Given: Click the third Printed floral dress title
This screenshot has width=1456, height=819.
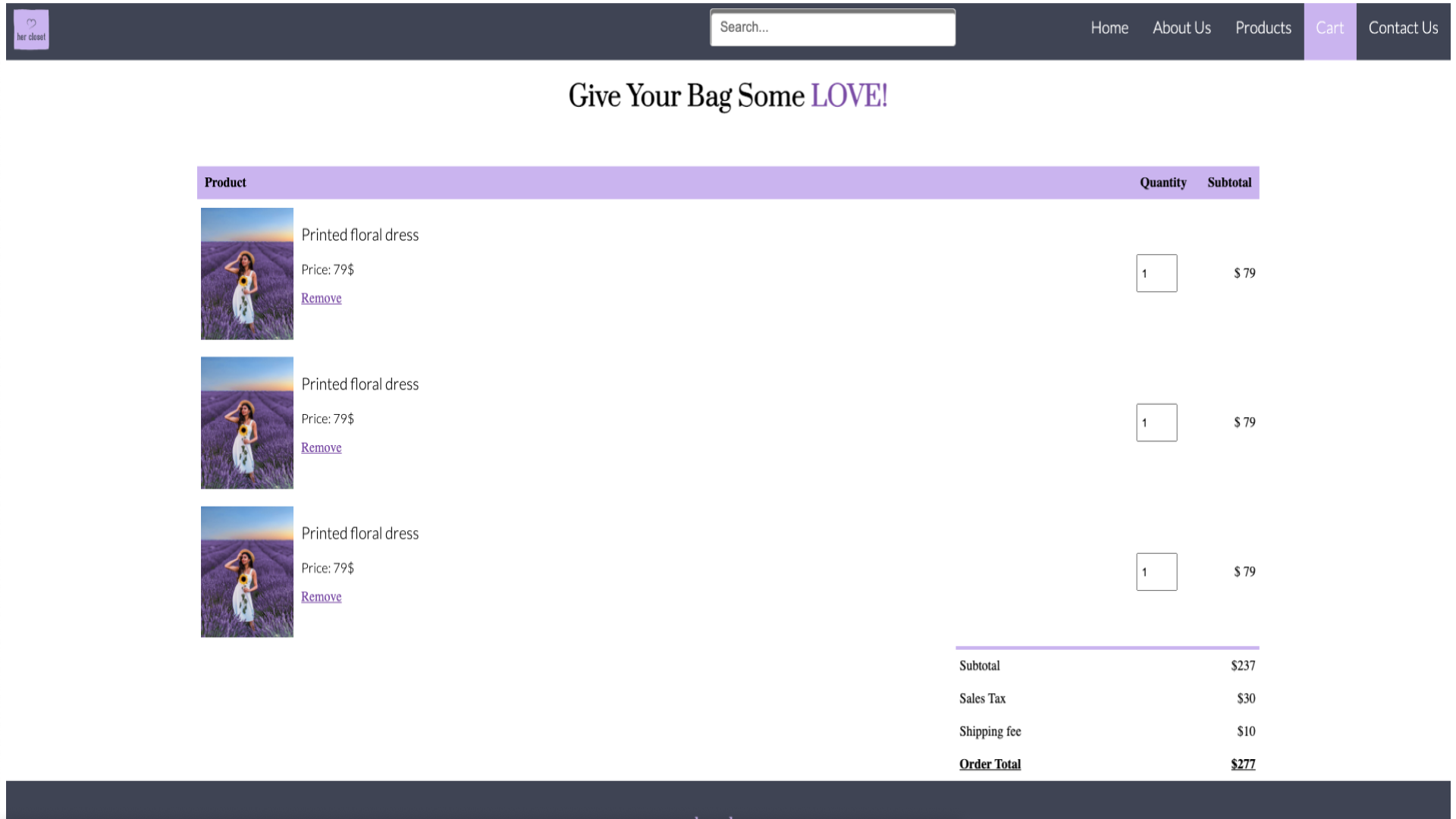Looking at the screenshot, I should pyautogui.click(x=359, y=534).
